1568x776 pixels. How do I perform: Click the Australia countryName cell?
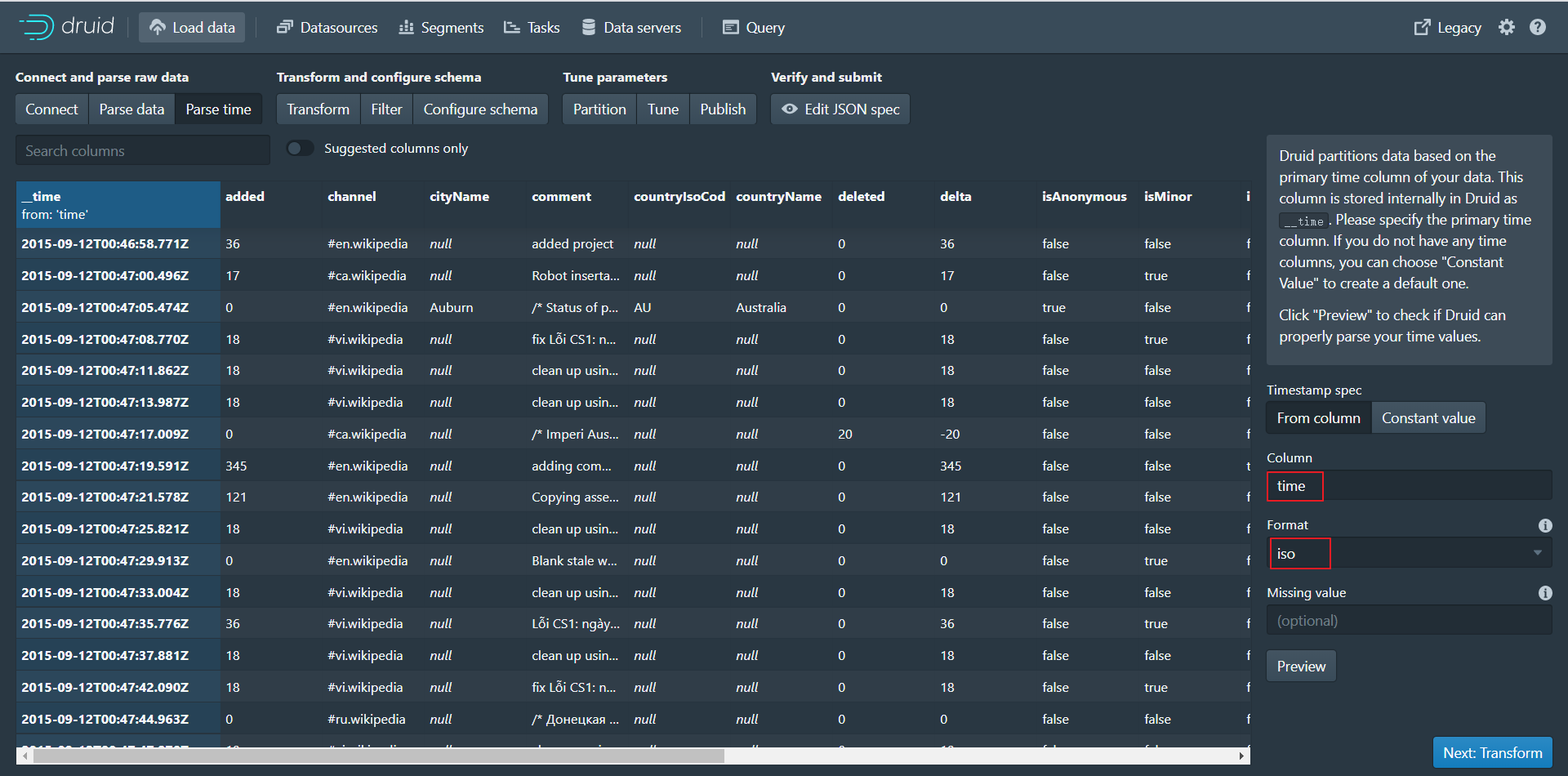pos(782,307)
